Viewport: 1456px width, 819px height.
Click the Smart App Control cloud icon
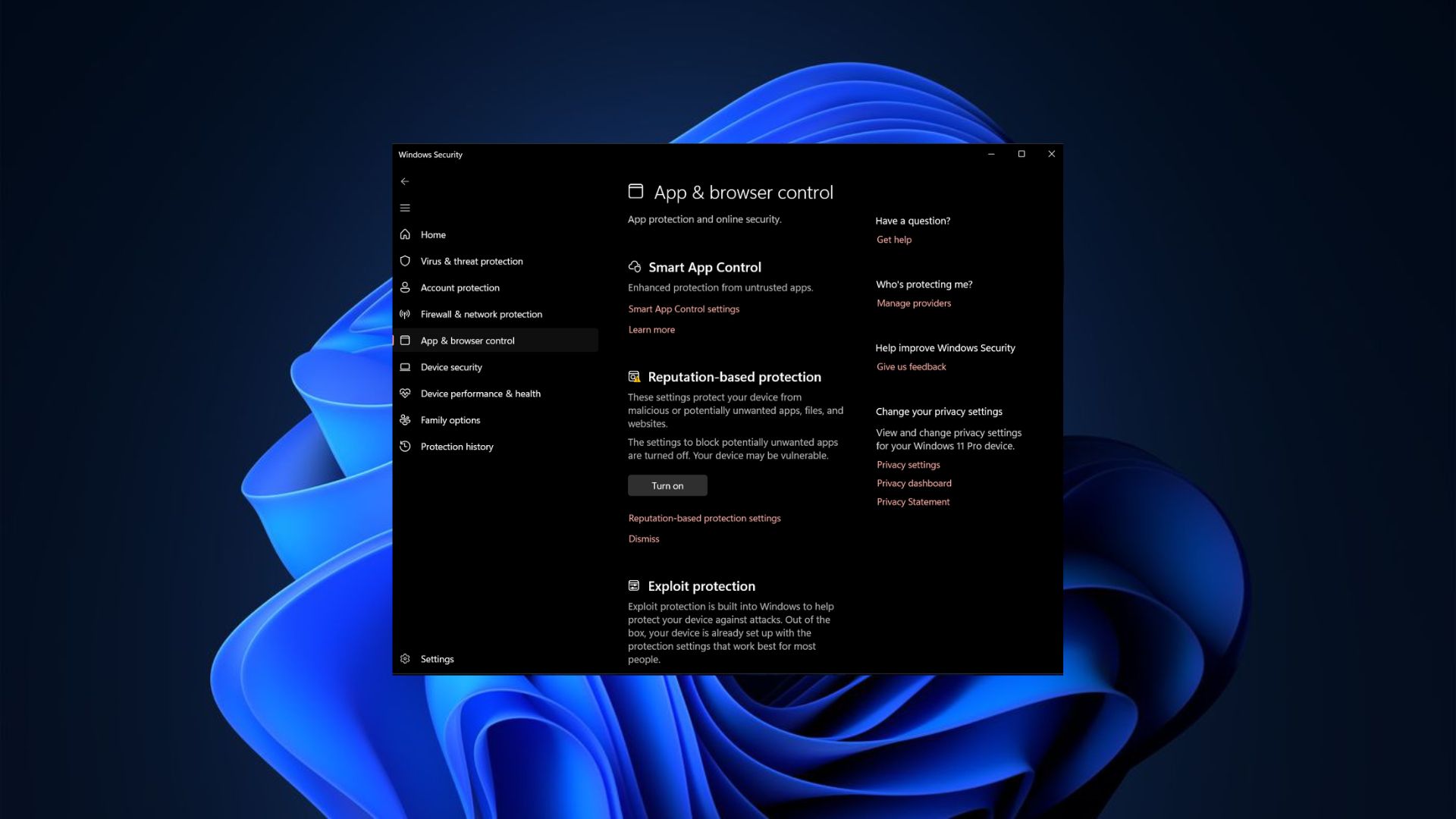tap(635, 267)
